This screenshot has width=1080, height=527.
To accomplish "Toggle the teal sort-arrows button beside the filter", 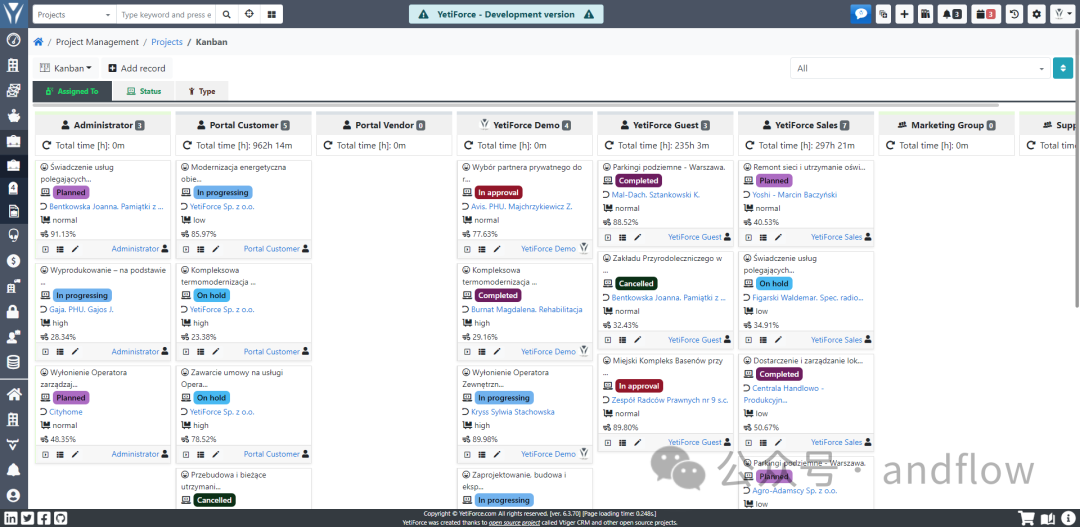I will [1063, 68].
